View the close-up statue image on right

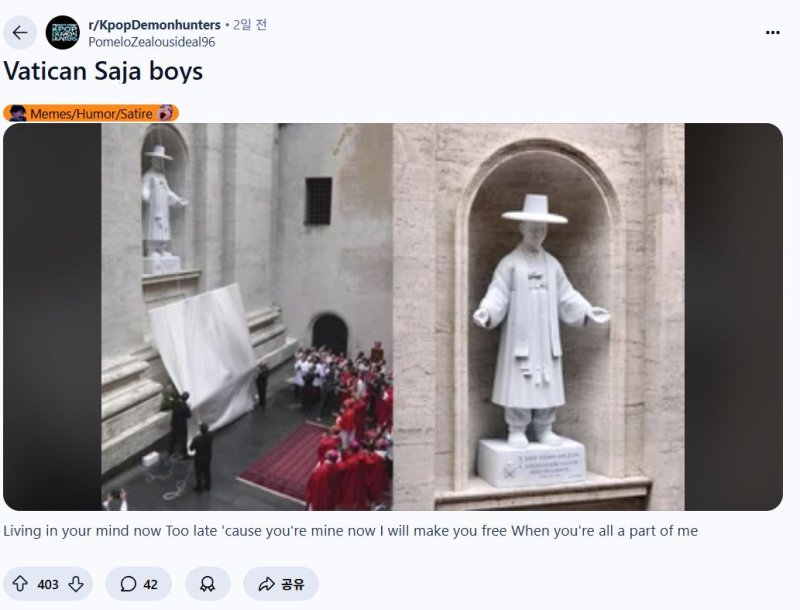539,317
